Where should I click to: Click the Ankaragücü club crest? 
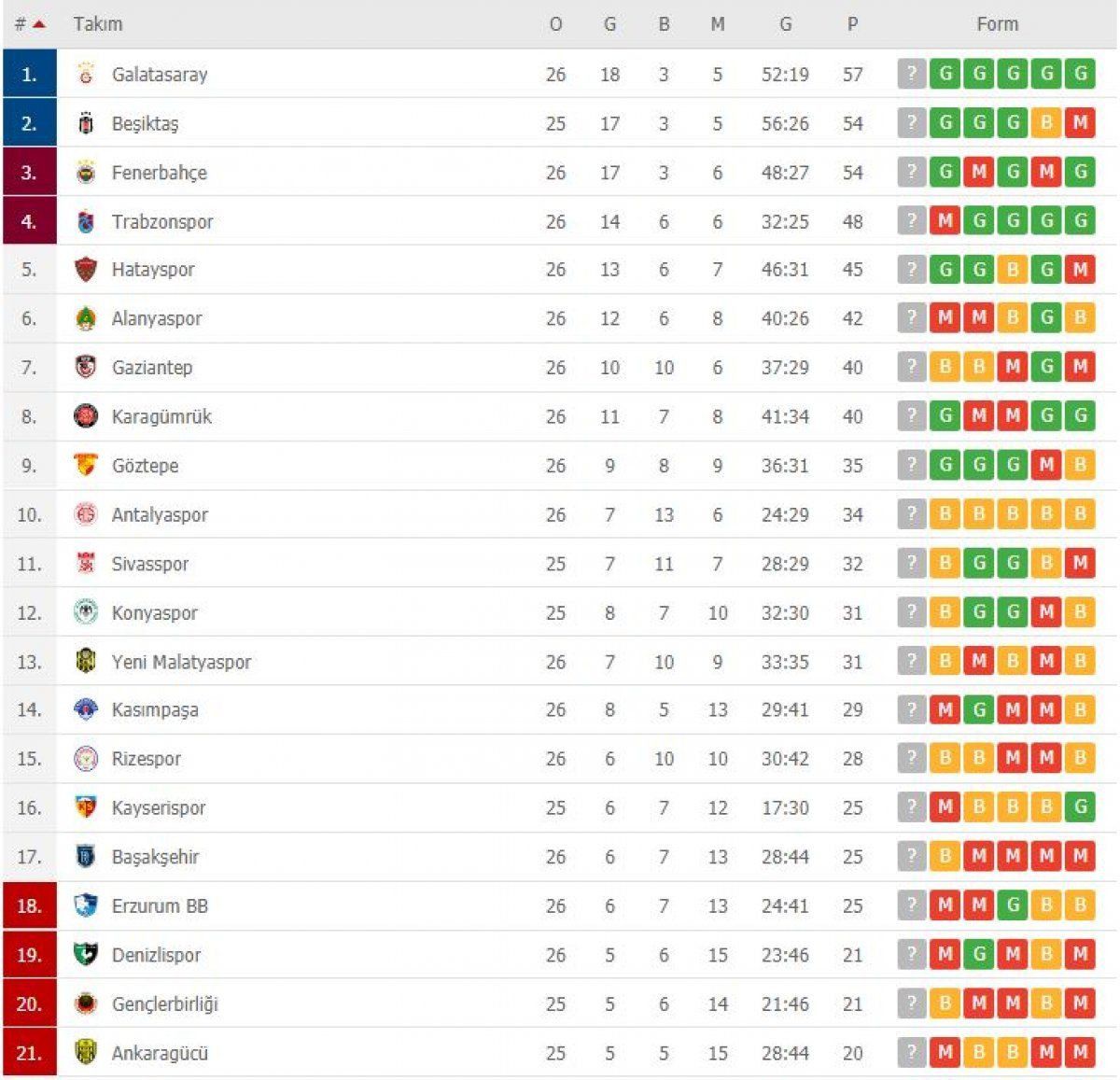coord(88,1052)
